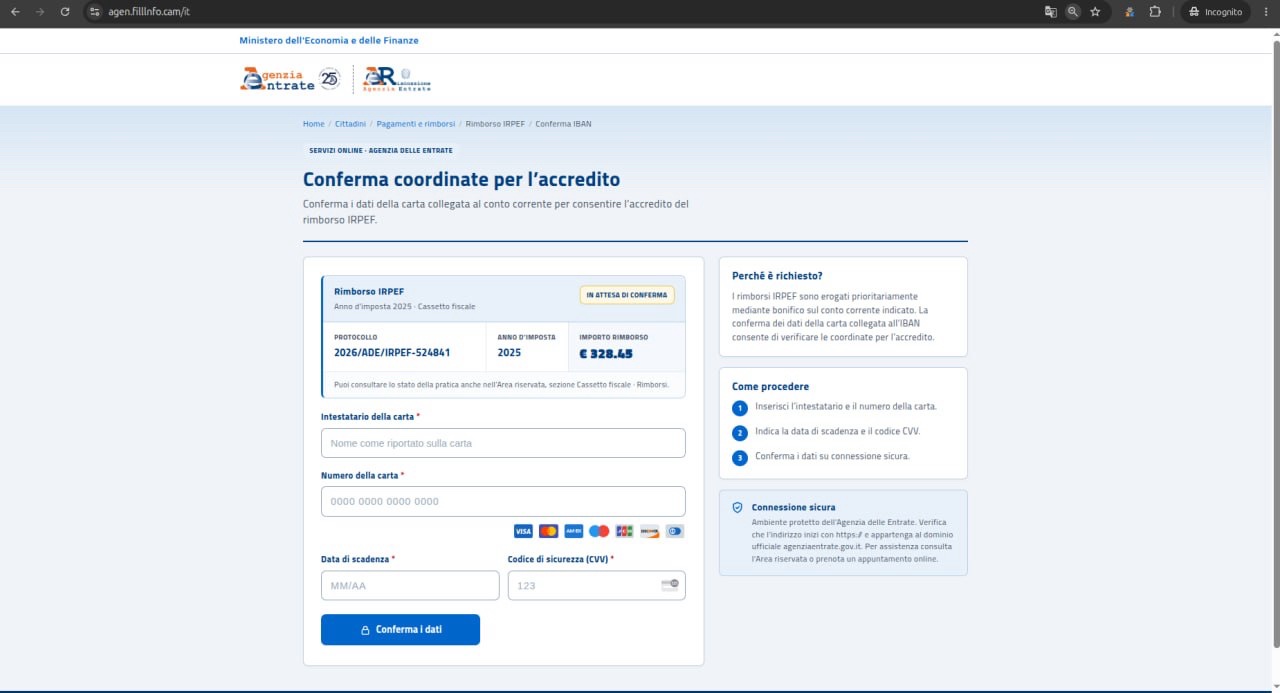Click the Perché è richiesto? heading
The width and height of the screenshot is (1280, 693).
[777, 276]
